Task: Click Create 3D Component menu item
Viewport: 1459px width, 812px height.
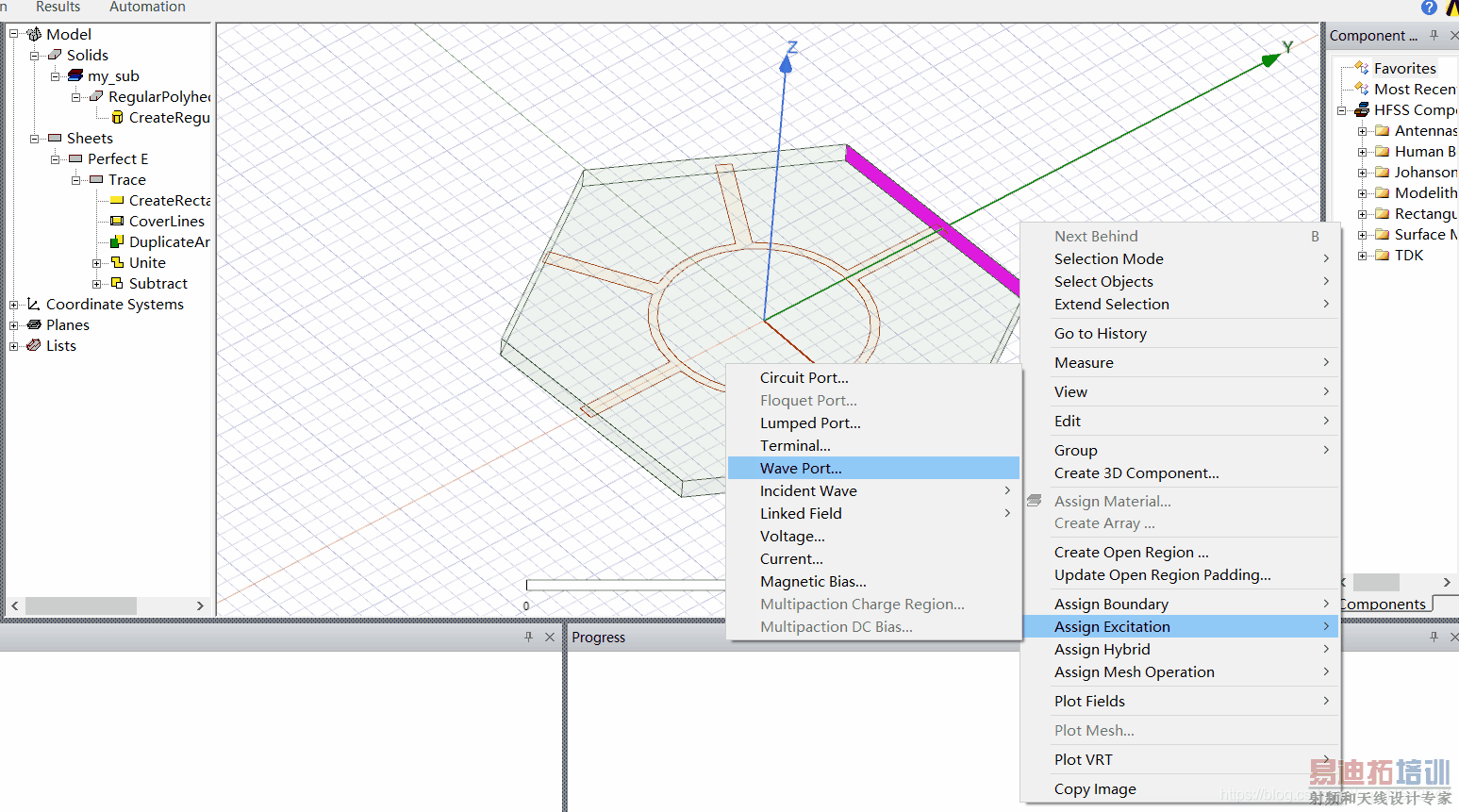Action: [x=1136, y=472]
